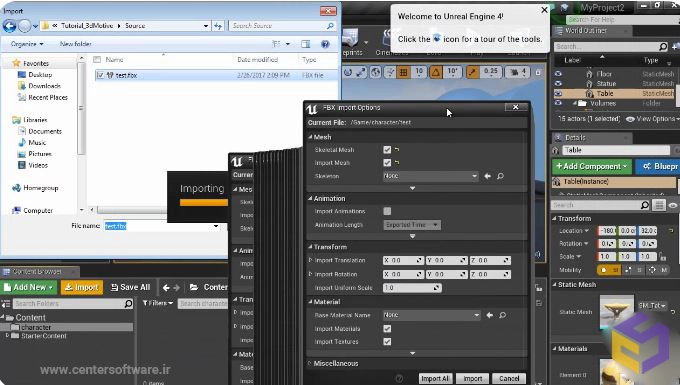
Task: Collapse the Transform section in Details
Action: (x=554, y=218)
